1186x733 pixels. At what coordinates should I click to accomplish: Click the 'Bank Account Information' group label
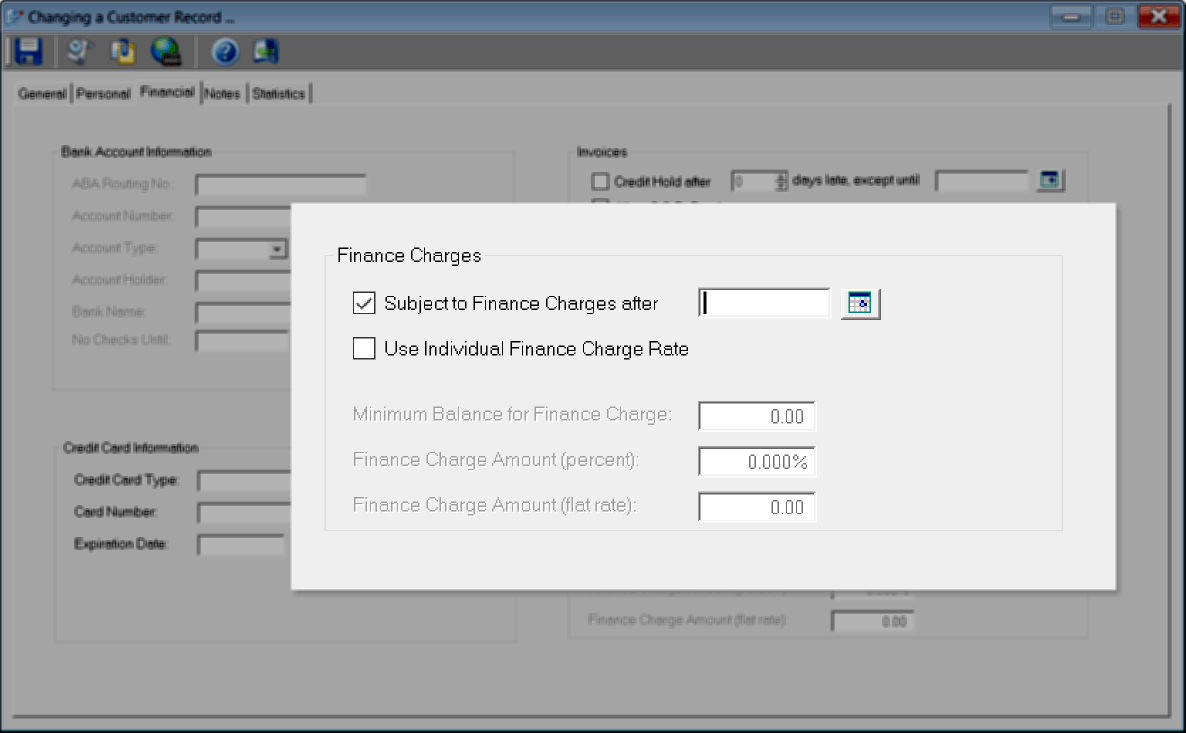pyautogui.click(x=136, y=152)
